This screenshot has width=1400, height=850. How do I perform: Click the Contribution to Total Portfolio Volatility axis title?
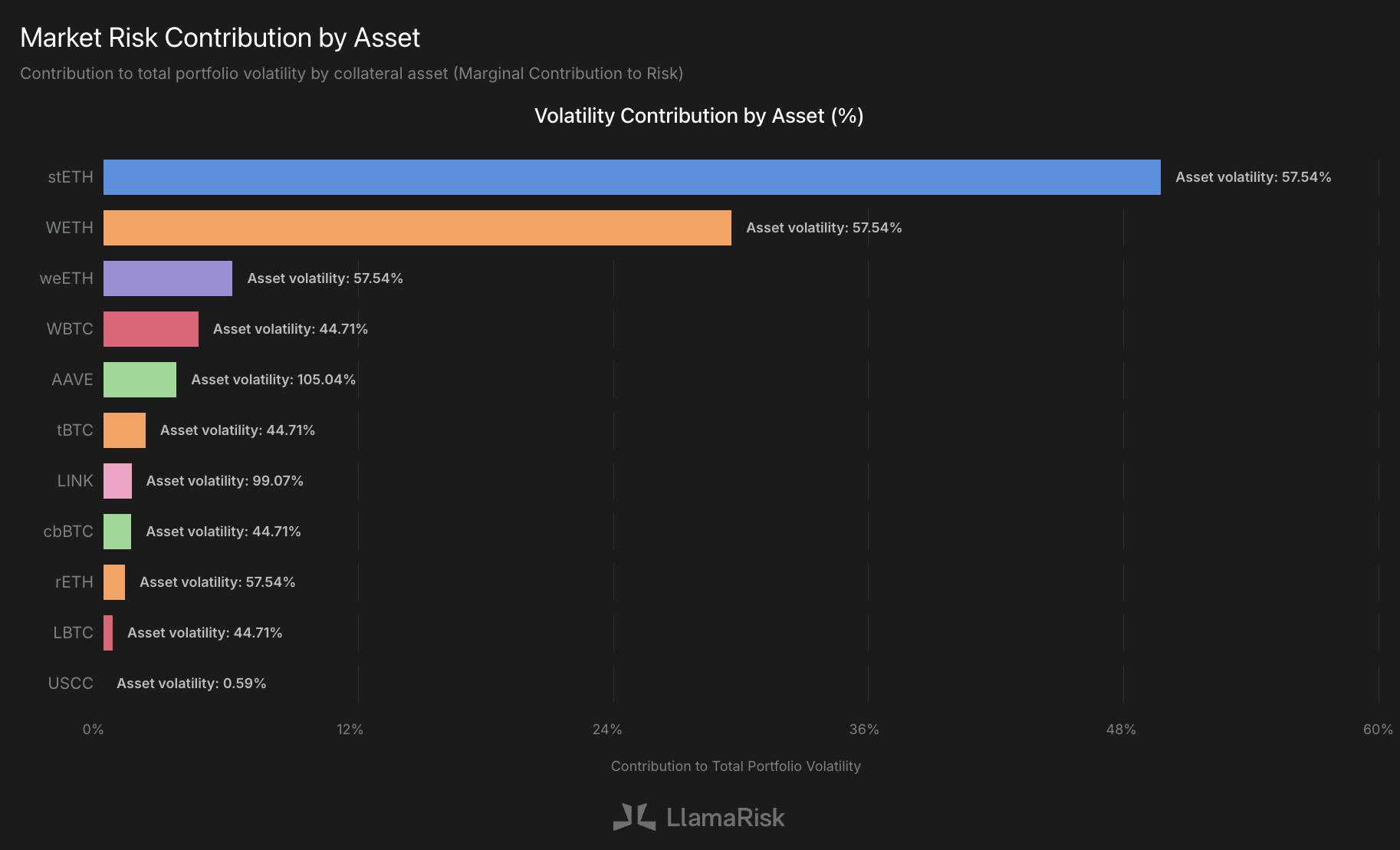[x=736, y=766]
